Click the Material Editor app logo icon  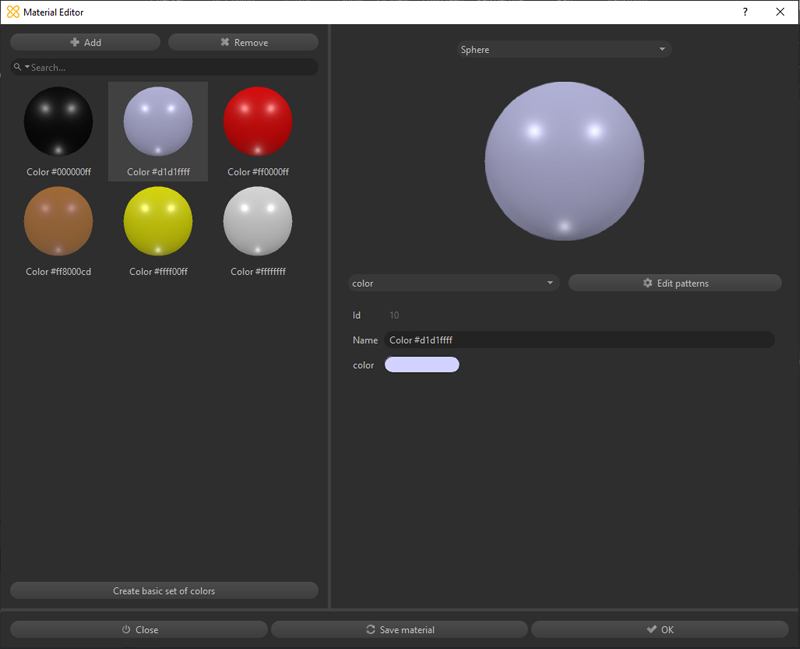point(13,12)
